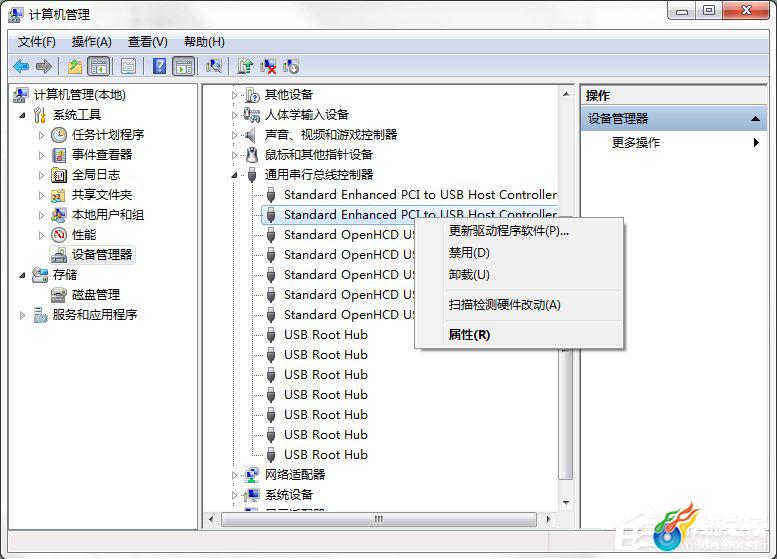Click the Disable device toolbar icon with down arrow

(x=291, y=66)
